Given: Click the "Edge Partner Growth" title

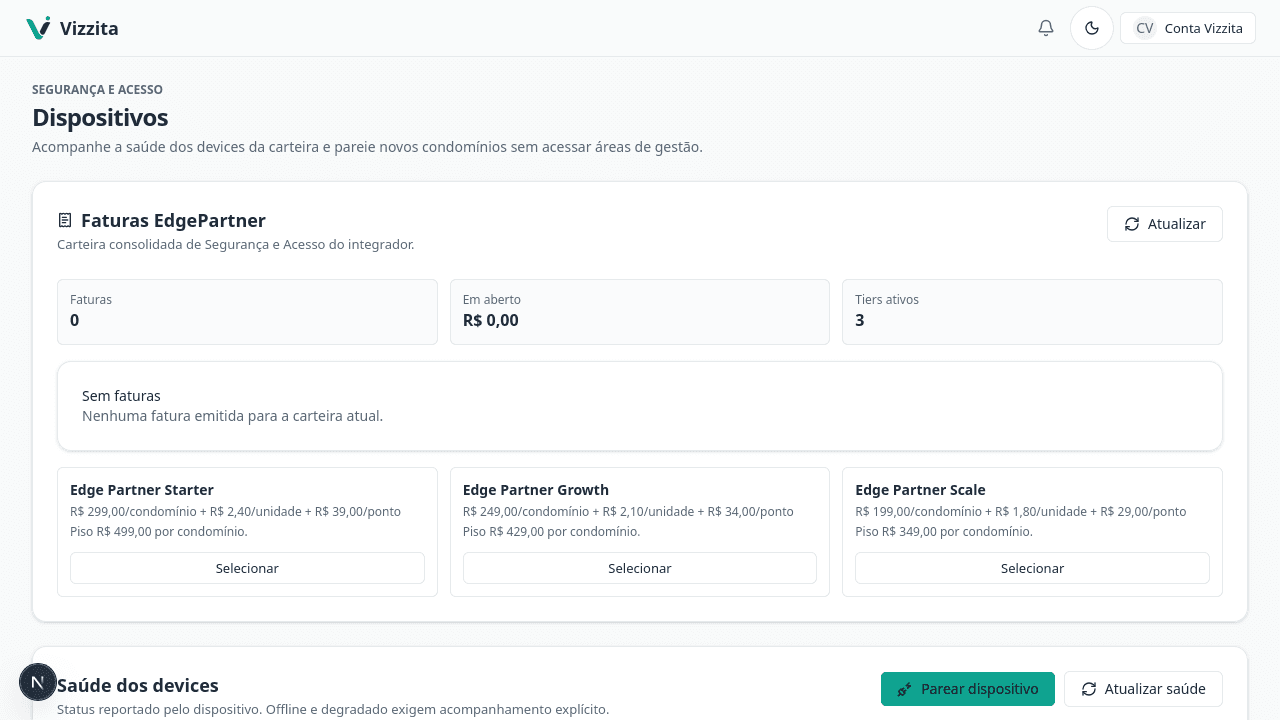Looking at the screenshot, I should coord(536,490).
